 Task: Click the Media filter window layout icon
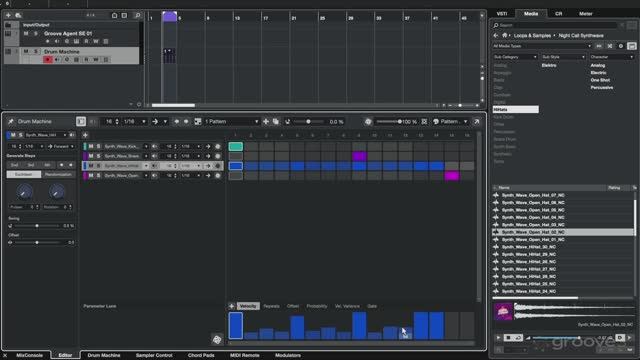click(x=631, y=46)
